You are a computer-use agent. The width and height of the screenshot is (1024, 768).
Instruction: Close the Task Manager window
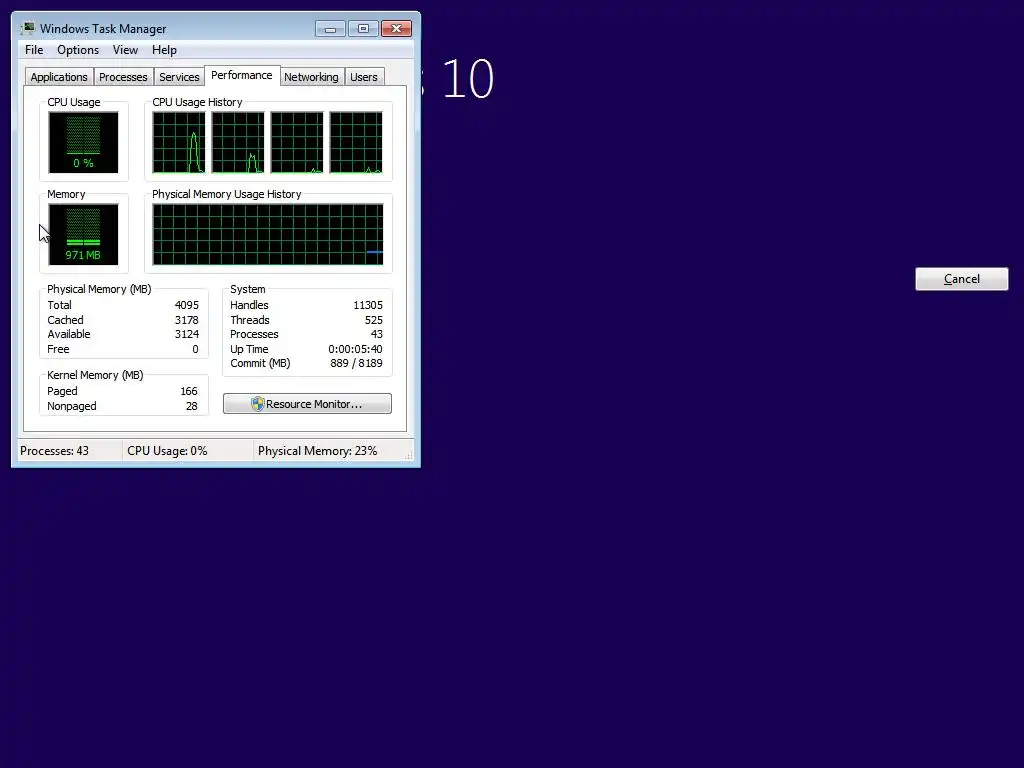pos(396,29)
